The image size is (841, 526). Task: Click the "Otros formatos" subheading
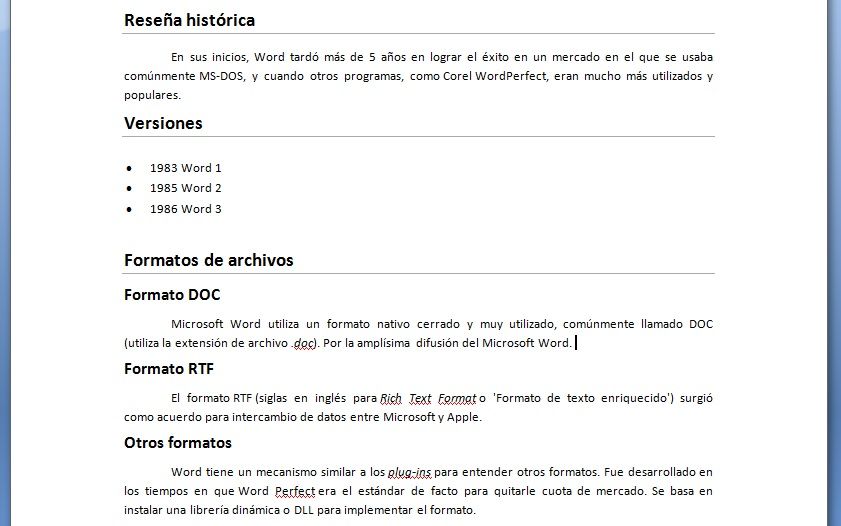point(178,443)
